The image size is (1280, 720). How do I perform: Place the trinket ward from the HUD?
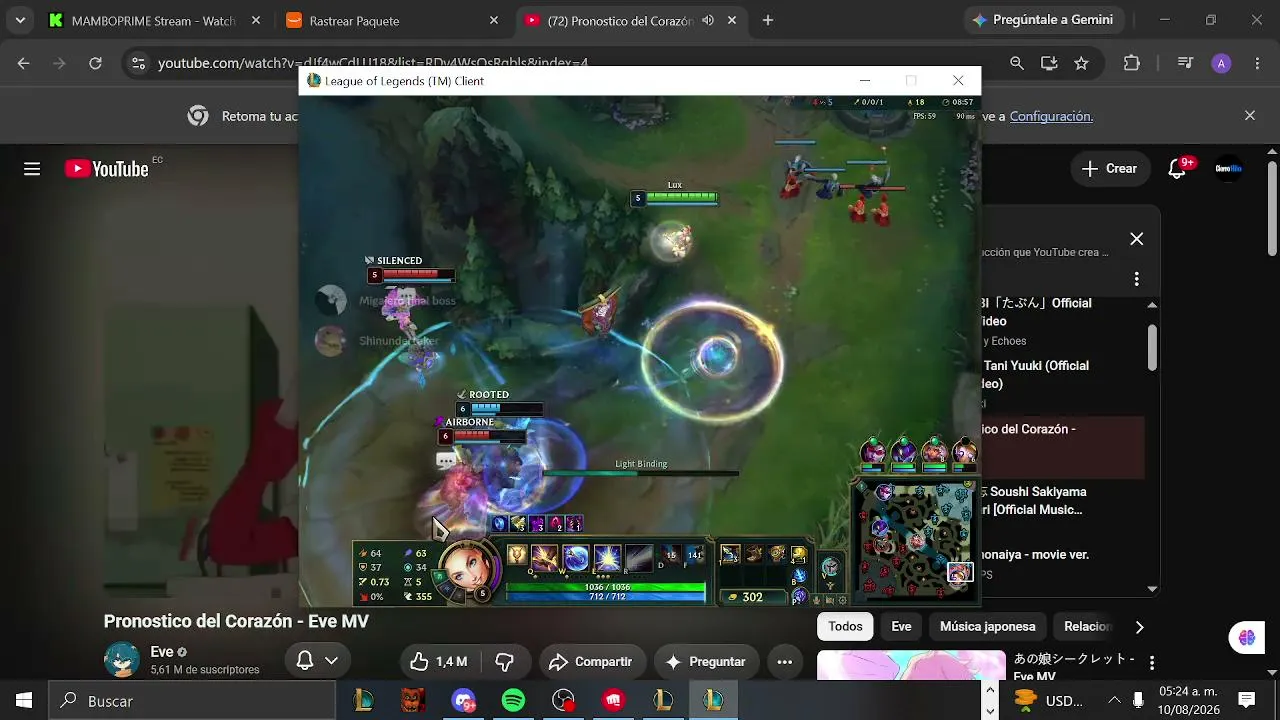click(799, 553)
